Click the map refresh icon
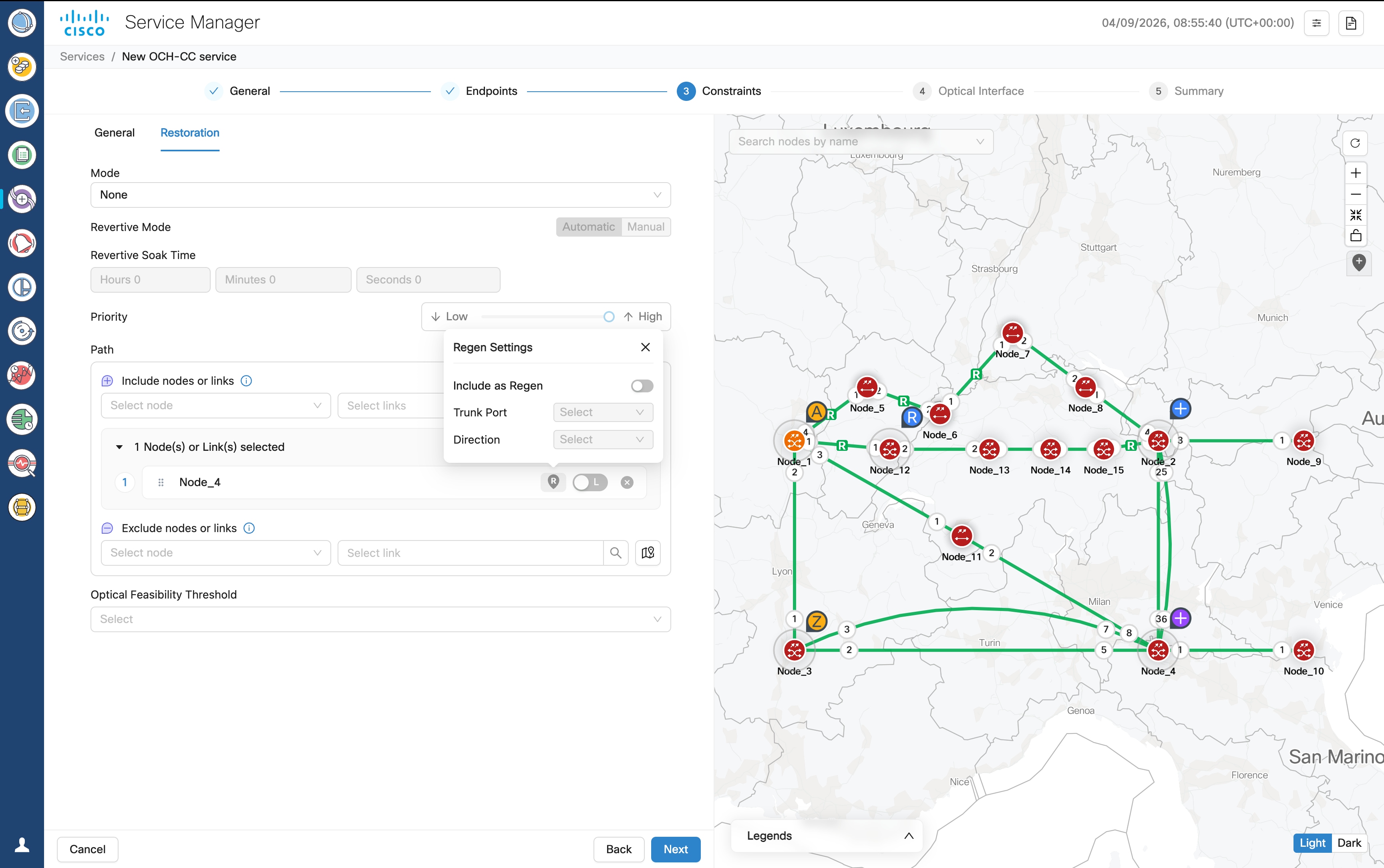 (1355, 143)
